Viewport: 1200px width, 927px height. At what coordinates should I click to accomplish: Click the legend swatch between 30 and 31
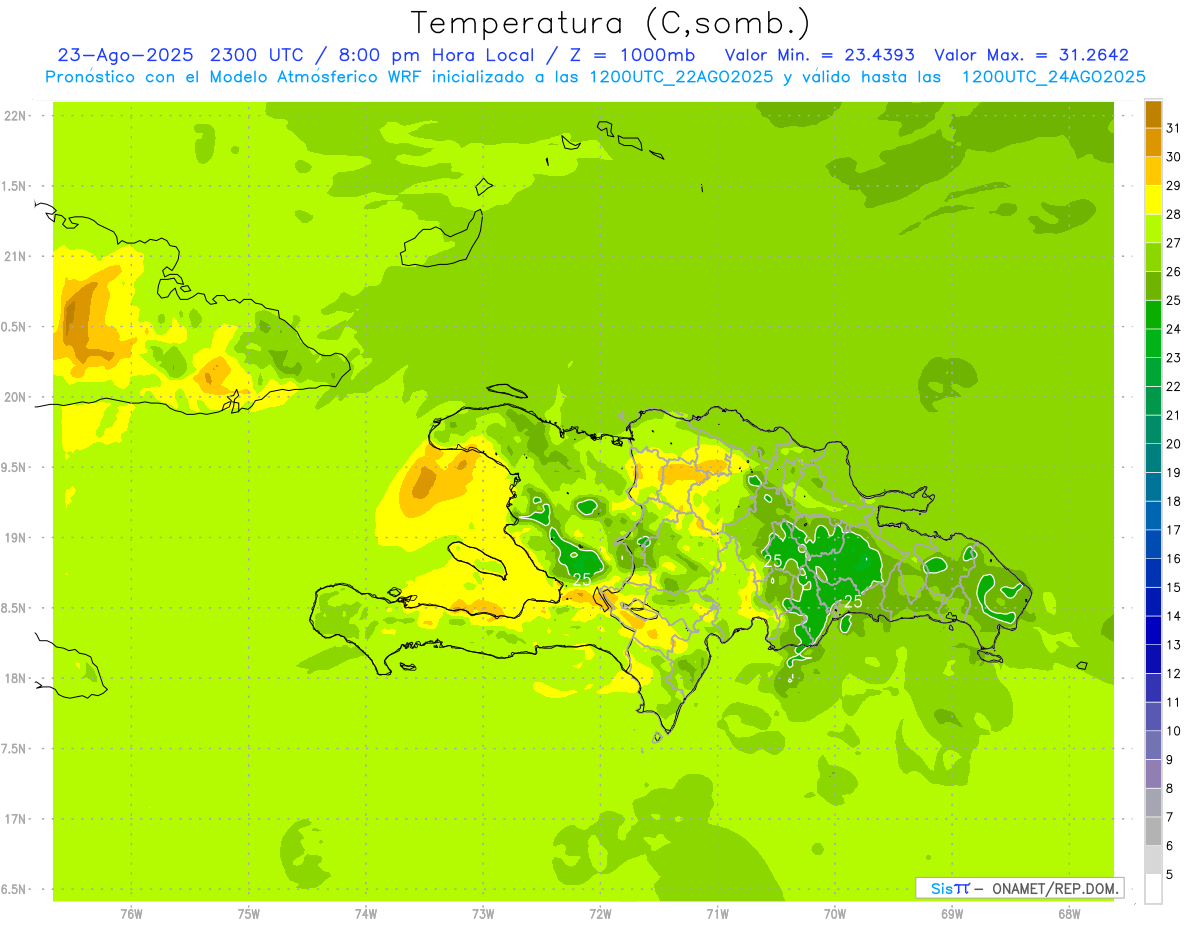click(x=1153, y=143)
